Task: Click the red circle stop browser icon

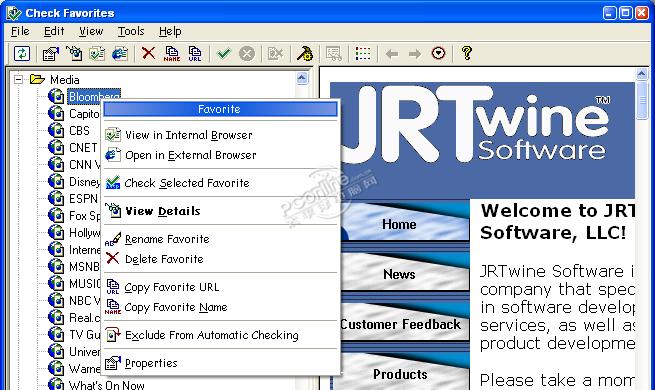Action: 438,53
